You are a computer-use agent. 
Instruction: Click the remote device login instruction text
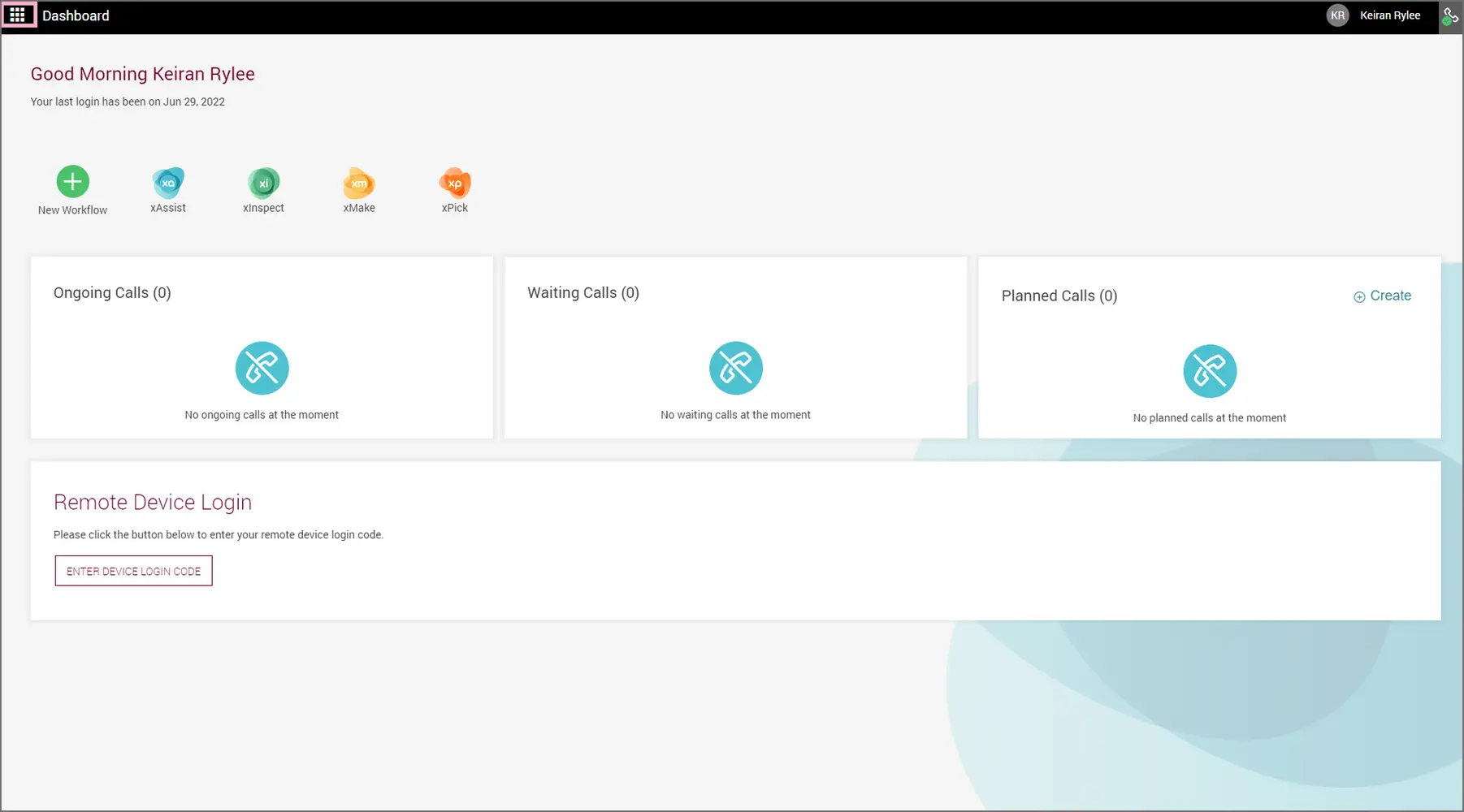[219, 535]
